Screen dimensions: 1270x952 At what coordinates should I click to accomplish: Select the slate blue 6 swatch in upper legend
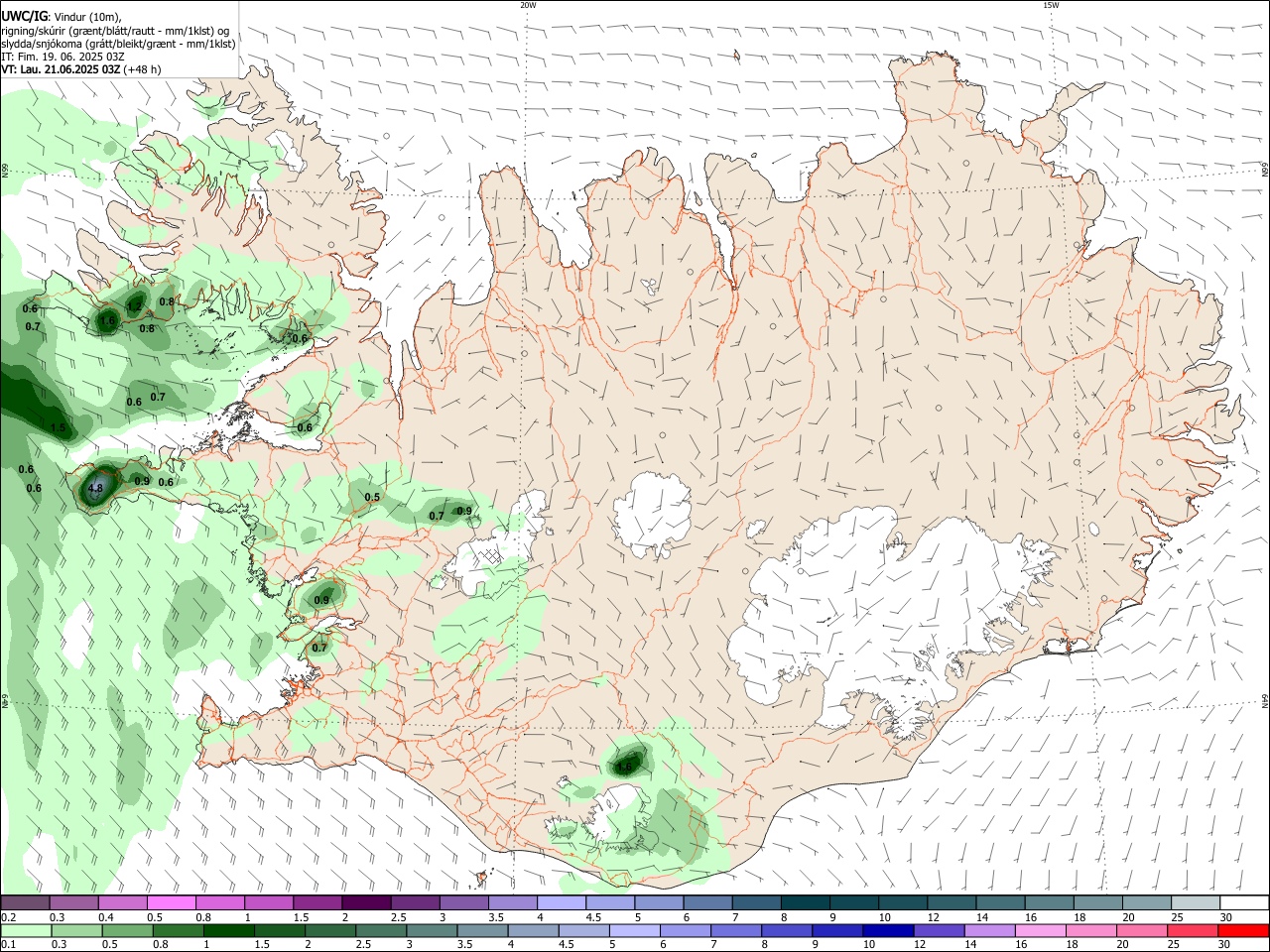click(x=707, y=903)
